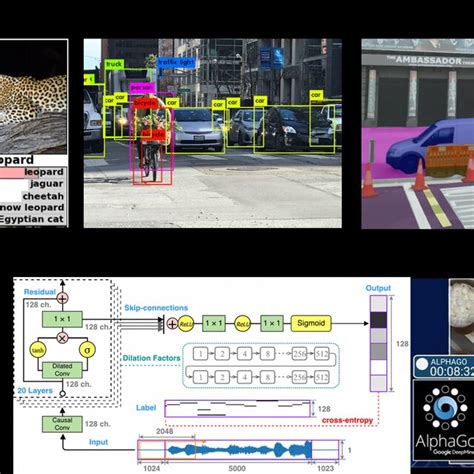The width and height of the screenshot is (474, 474).
Task: Click the green "truck" detection label
Action: tap(114, 64)
